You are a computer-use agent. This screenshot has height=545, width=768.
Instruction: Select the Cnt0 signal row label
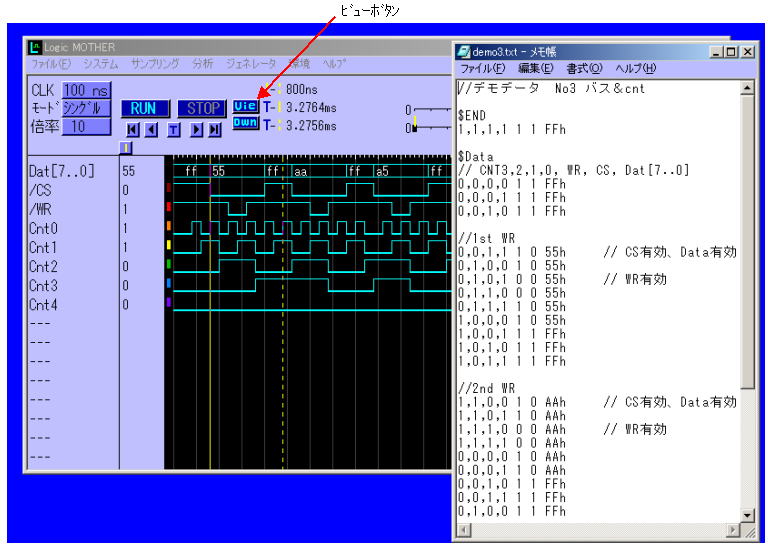(x=44, y=228)
